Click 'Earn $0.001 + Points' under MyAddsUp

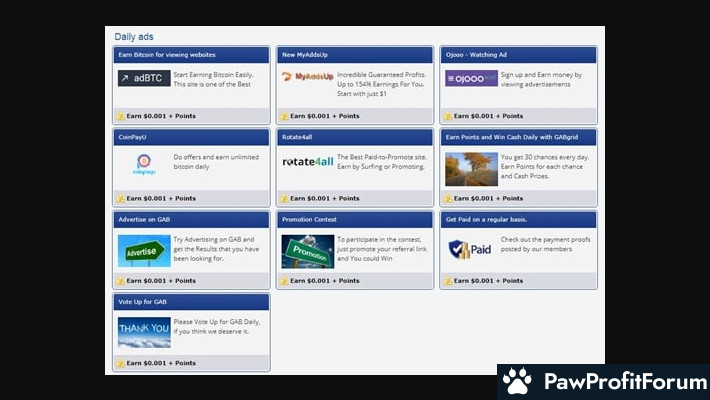tap(325, 116)
